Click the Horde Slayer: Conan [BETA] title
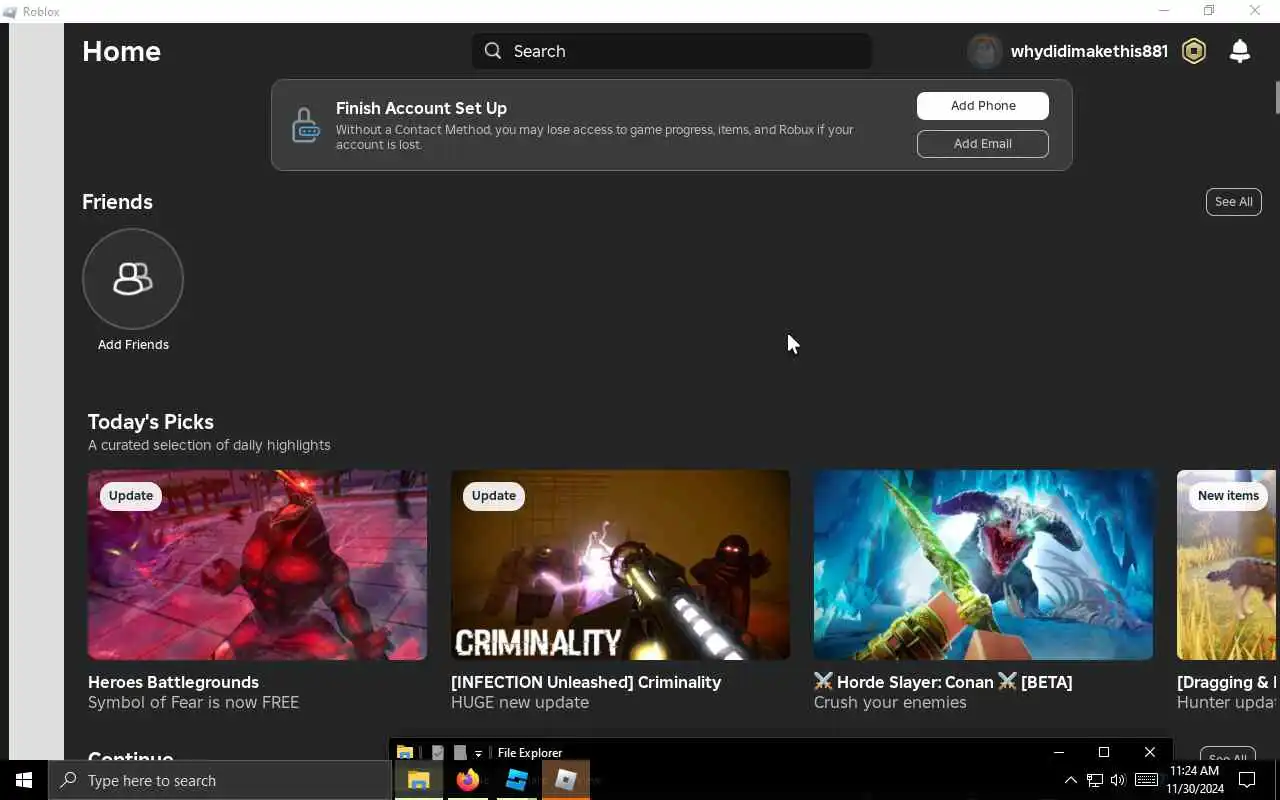Viewport: 1280px width, 800px height. (943, 682)
